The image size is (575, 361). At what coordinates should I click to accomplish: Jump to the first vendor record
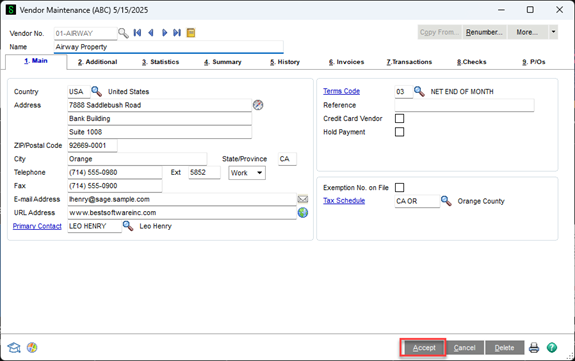pyautogui.click(x=137, y=33)
